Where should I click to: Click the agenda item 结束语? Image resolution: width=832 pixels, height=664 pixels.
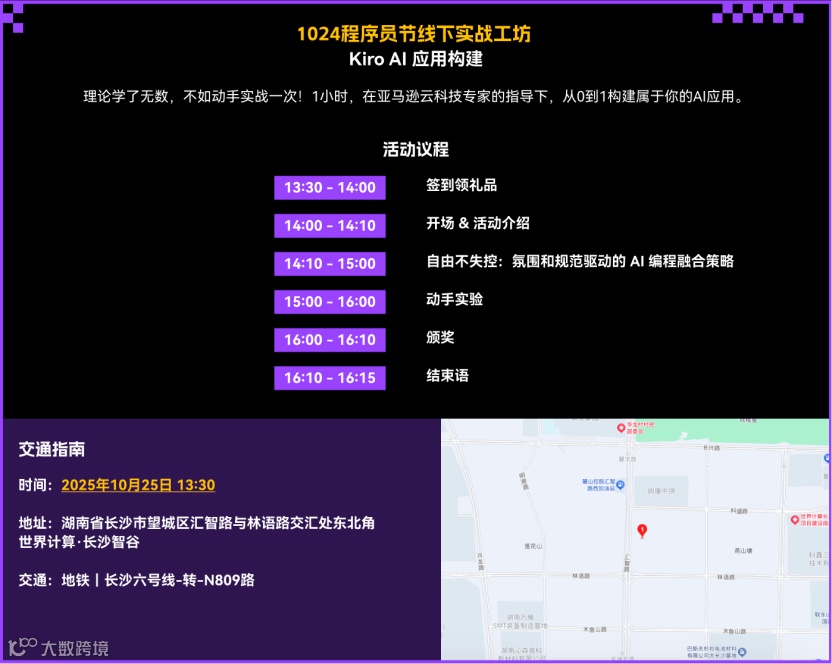coord(447,376)
